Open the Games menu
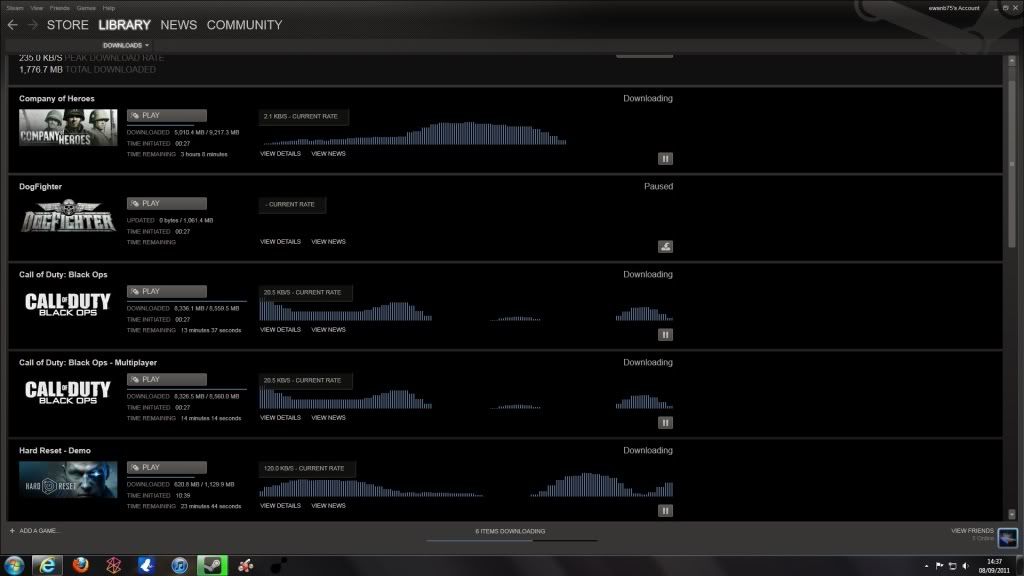 [86, 8]
